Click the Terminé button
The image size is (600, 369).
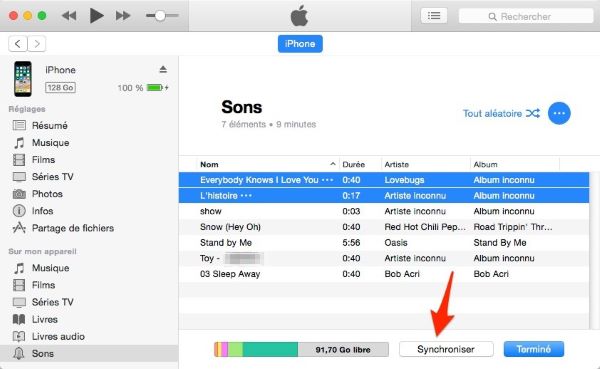point(534,349)
